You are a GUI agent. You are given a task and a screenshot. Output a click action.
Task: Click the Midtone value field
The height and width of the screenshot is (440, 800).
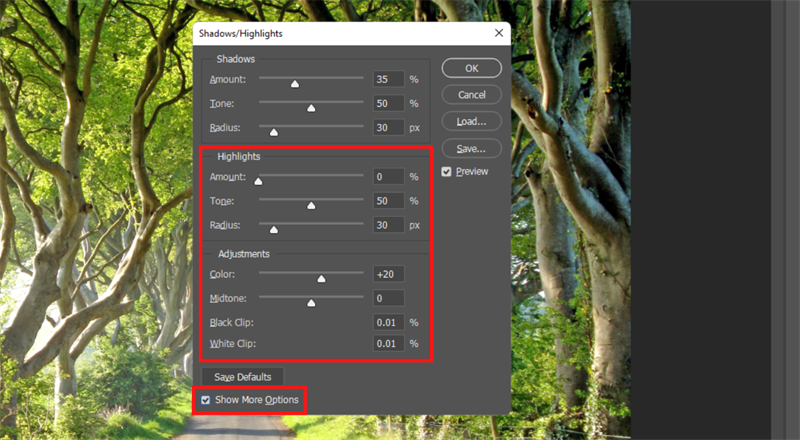tap(389, 298)
